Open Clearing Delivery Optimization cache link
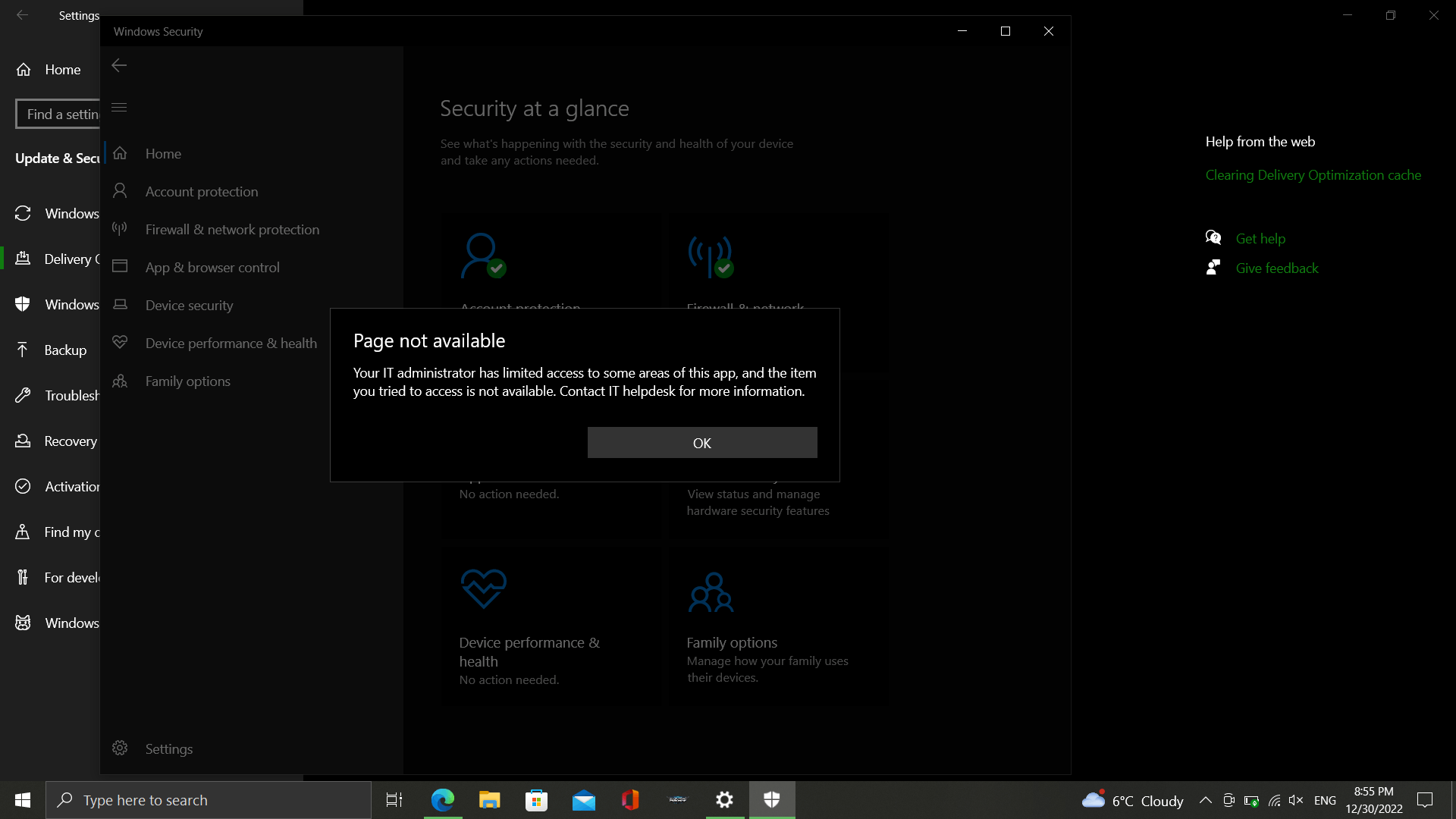Viewport: 1456px width, 819px height. pyautogui.click(x=1313, y=175)
